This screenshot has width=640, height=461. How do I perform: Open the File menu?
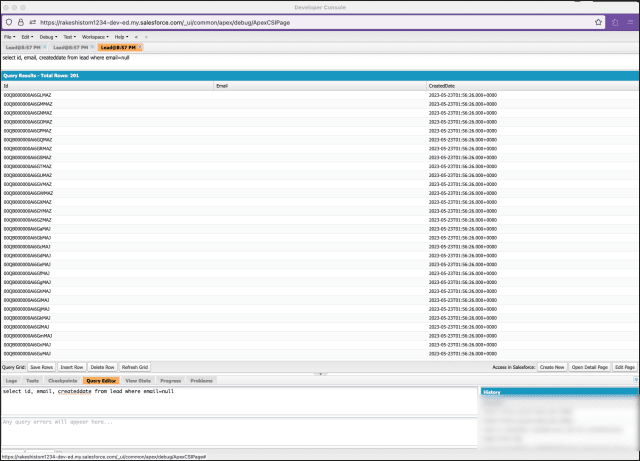coord(9,36)
